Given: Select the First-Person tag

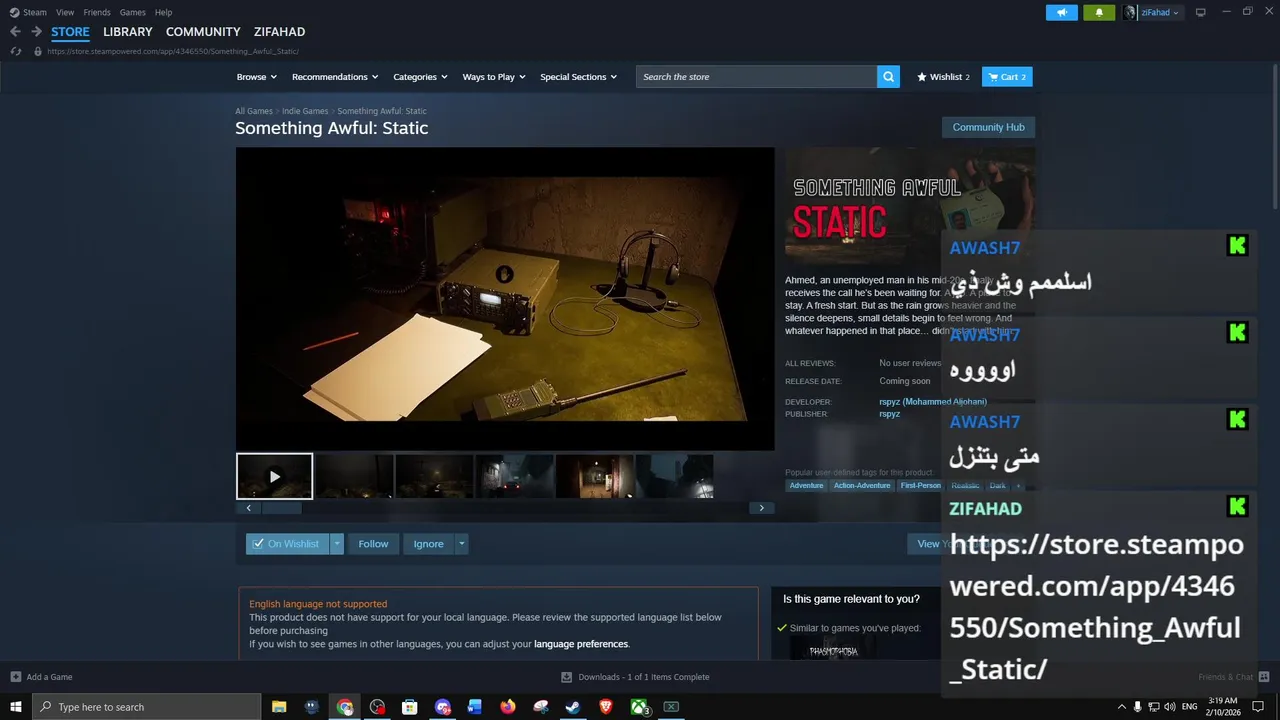Looking at the screenshot, I should click(x=920, y=486).
